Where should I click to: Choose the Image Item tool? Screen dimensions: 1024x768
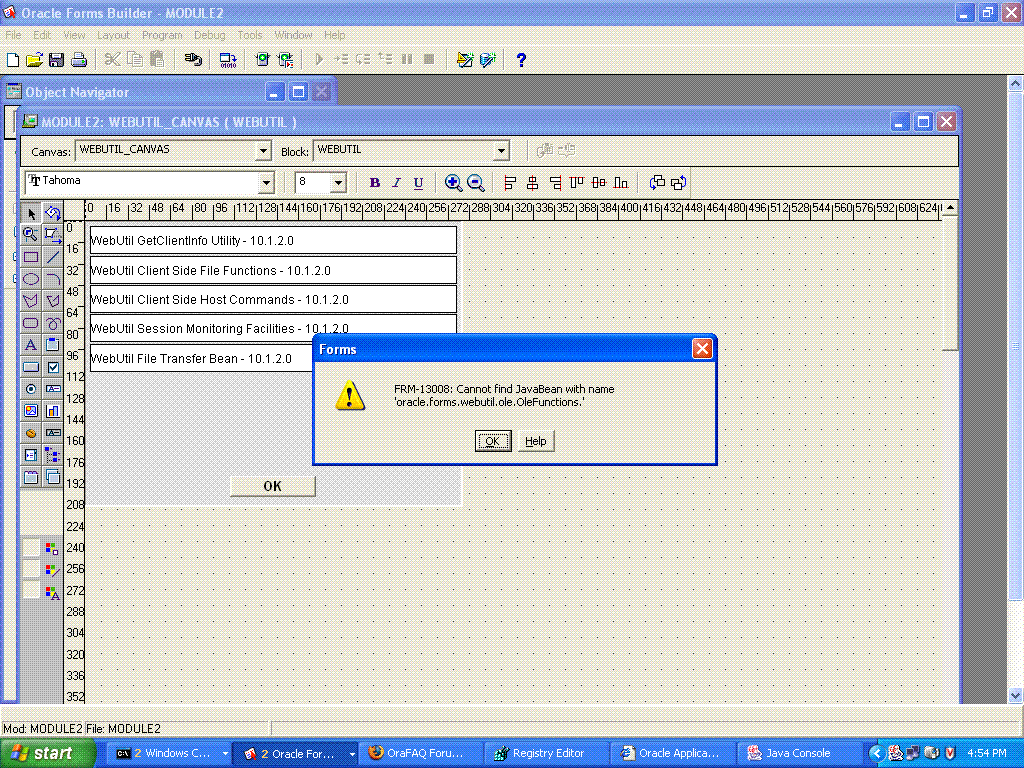pyautogui.click(x=31, y=411)
